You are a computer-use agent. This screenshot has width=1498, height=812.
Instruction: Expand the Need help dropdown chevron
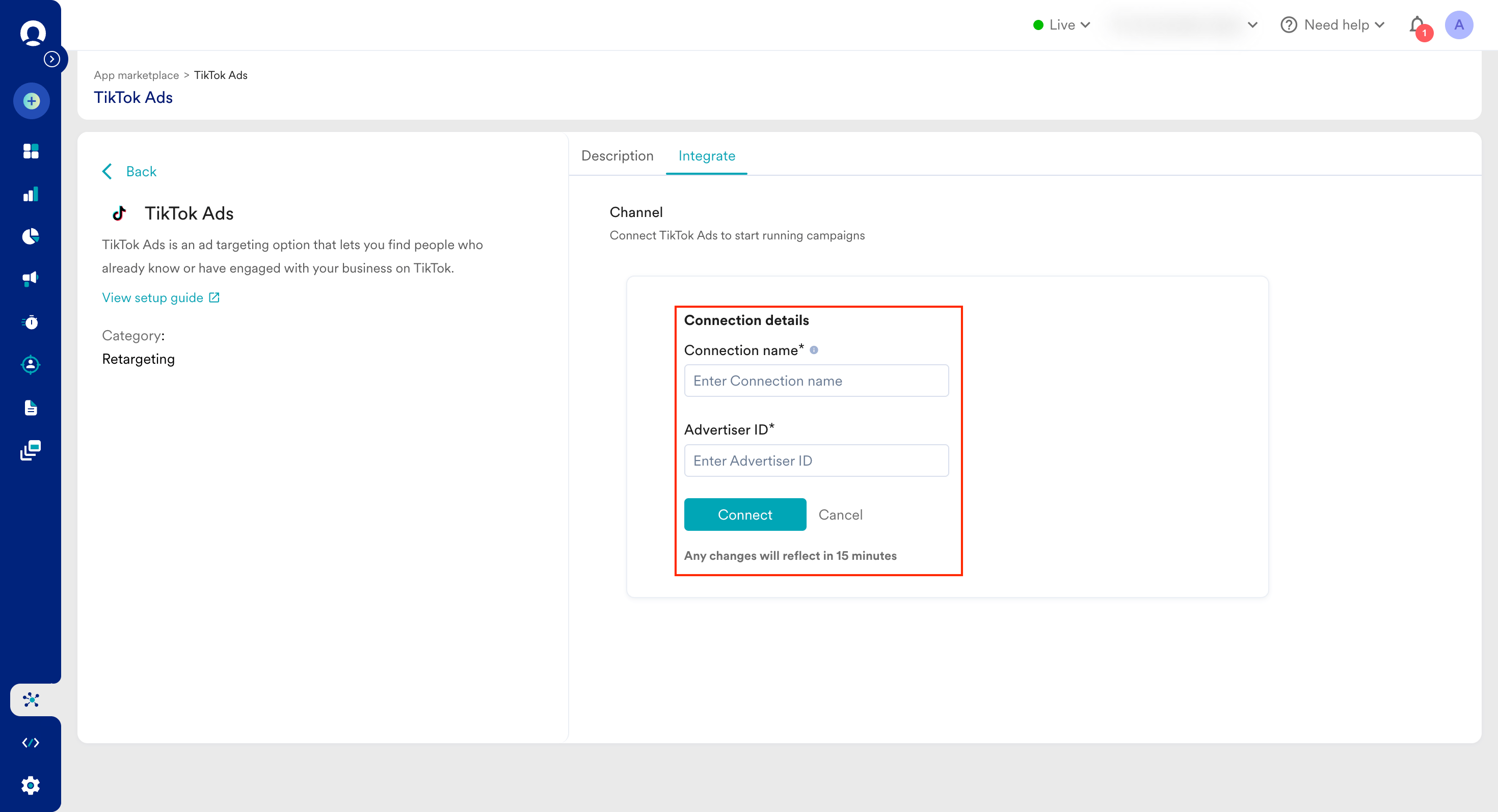click(1379, 25)
